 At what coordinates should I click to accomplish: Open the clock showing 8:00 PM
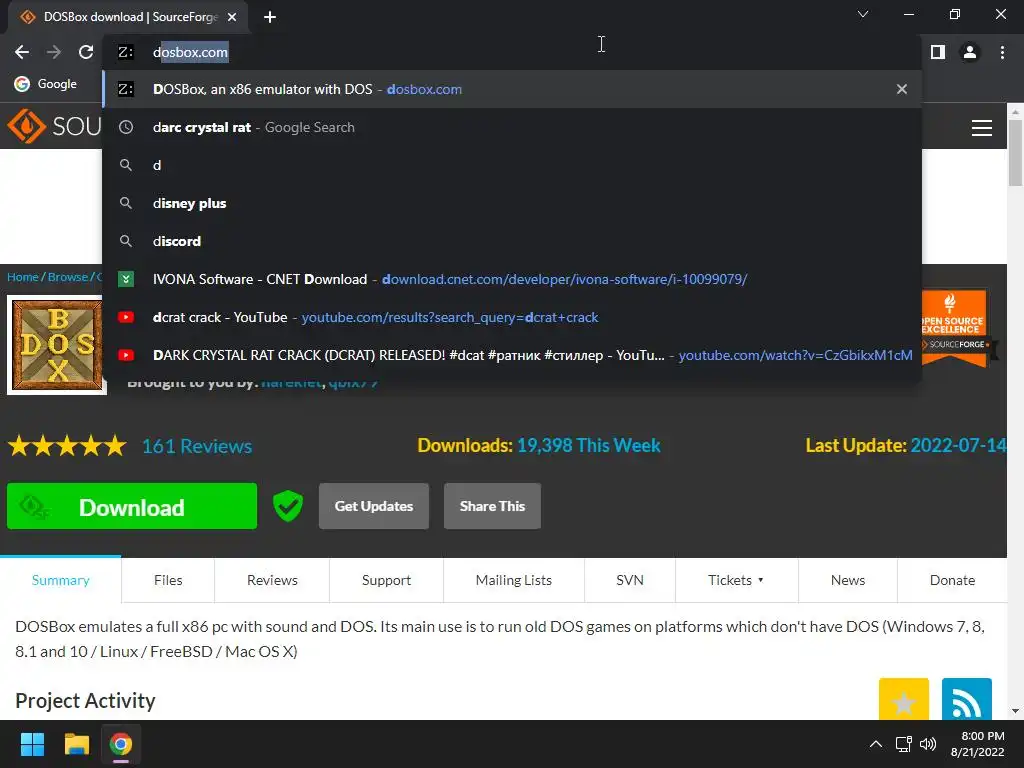tap(977, 744)
